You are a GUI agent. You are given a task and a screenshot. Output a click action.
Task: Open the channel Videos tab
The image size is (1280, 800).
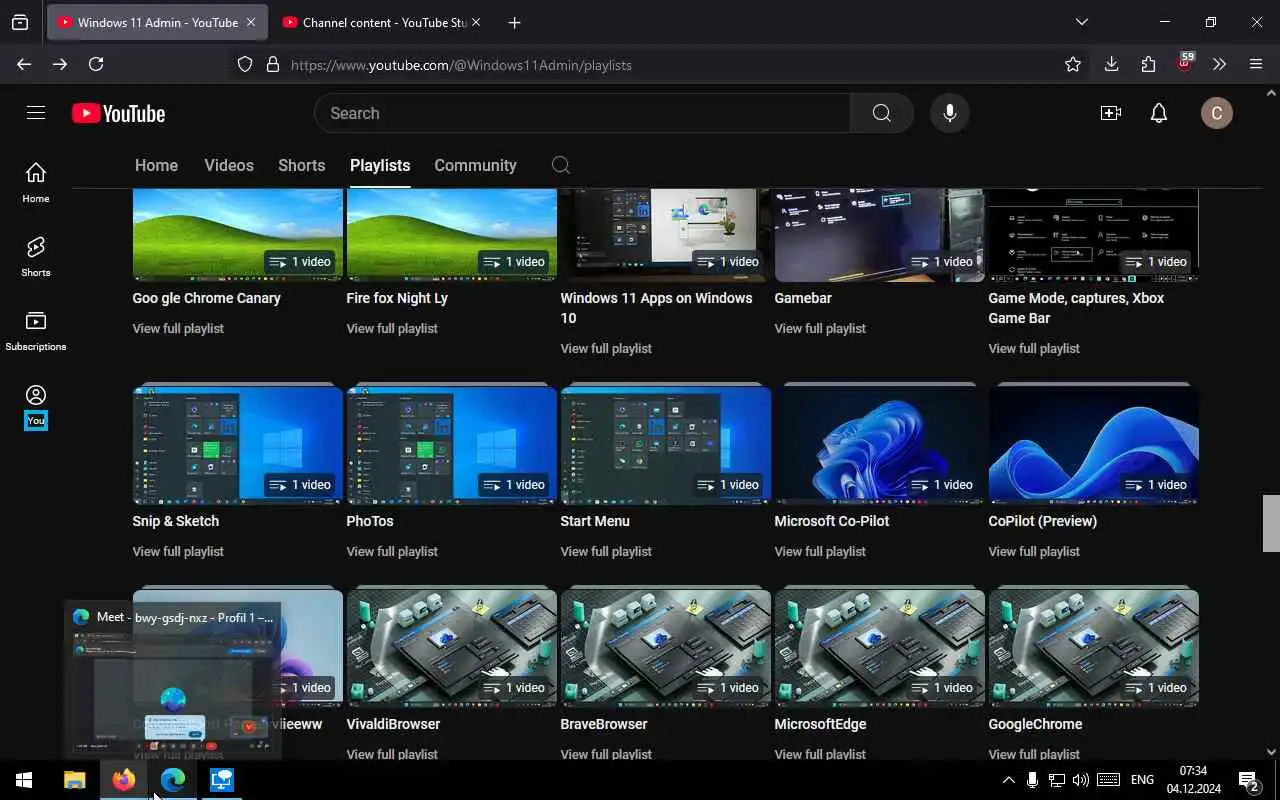point(229,165)
